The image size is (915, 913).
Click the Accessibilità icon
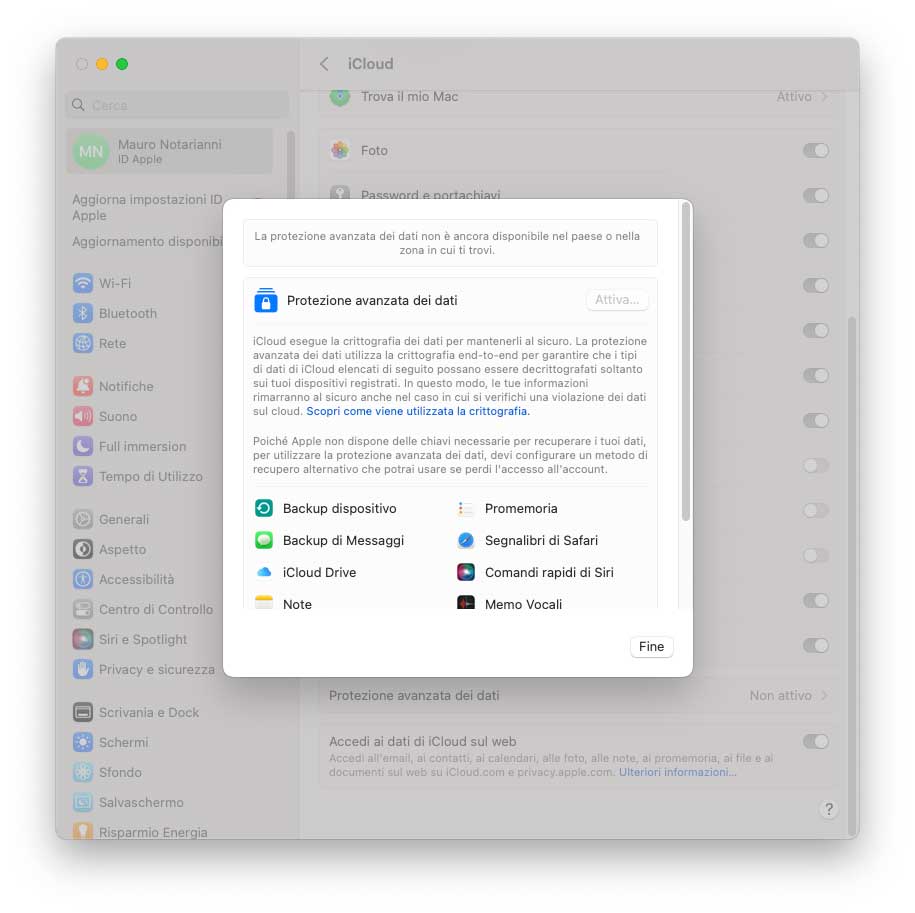click(x=83, y=579)
